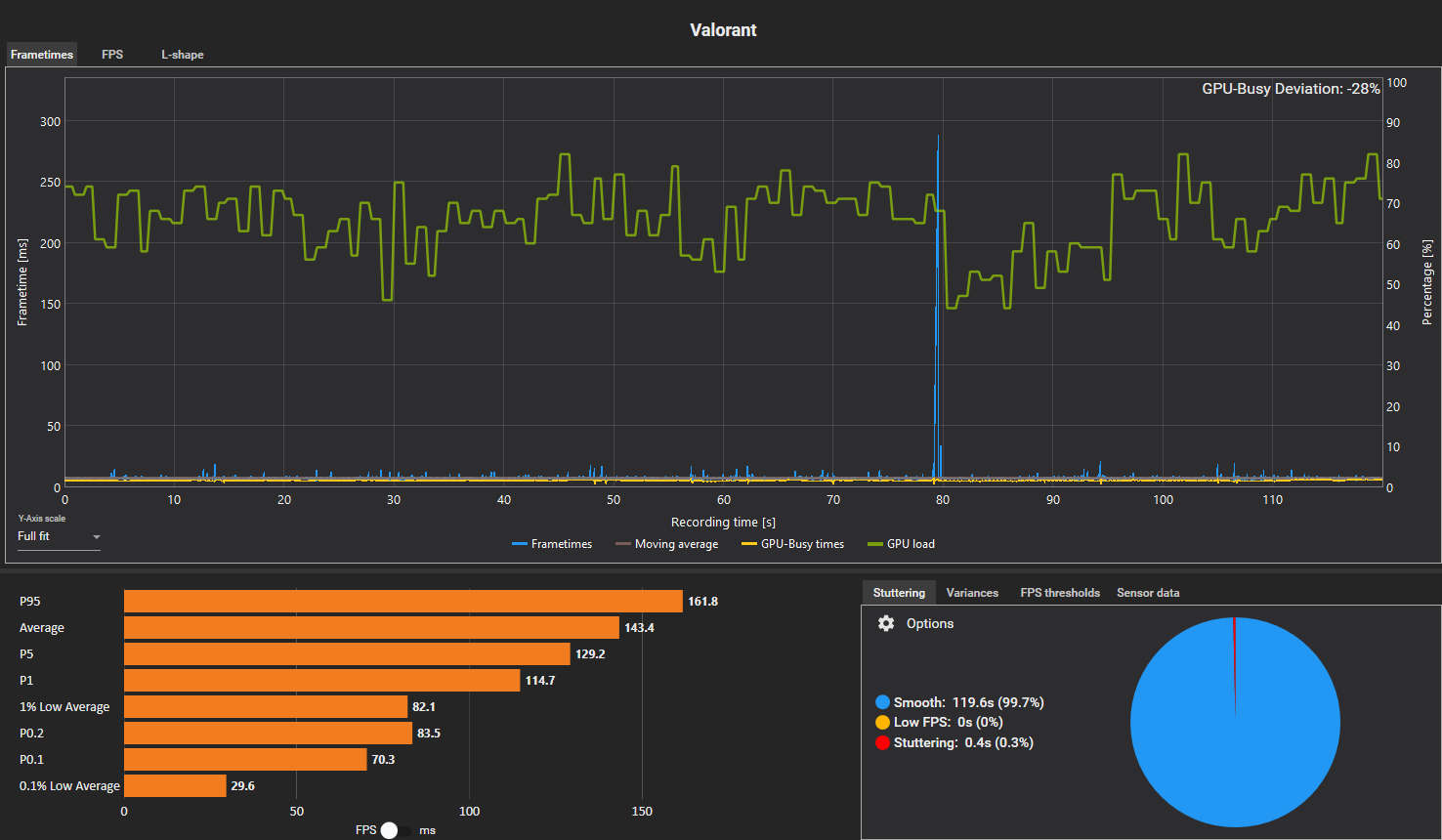Click the P1 bar showing 114.7

(x=322, y=680)
